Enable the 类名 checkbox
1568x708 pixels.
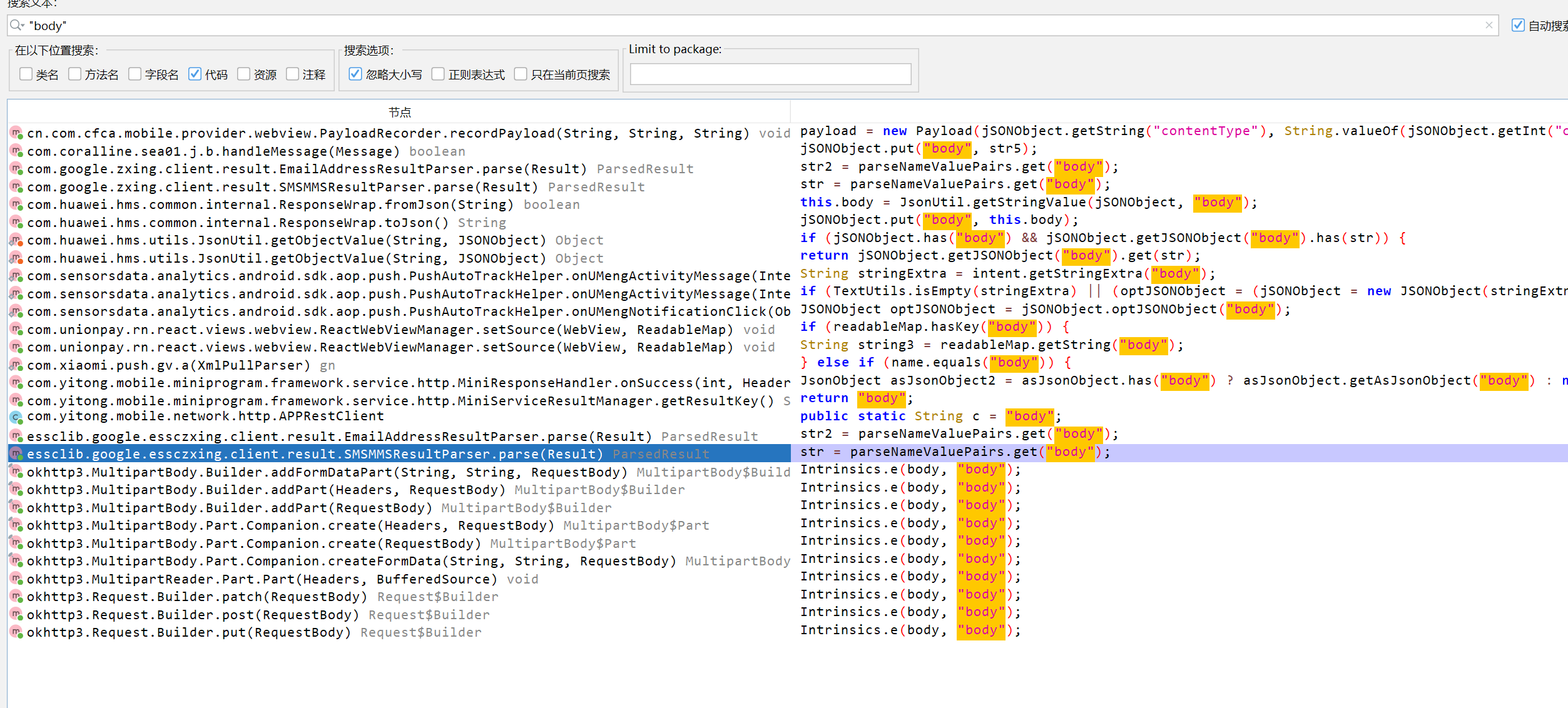(26, 74)
